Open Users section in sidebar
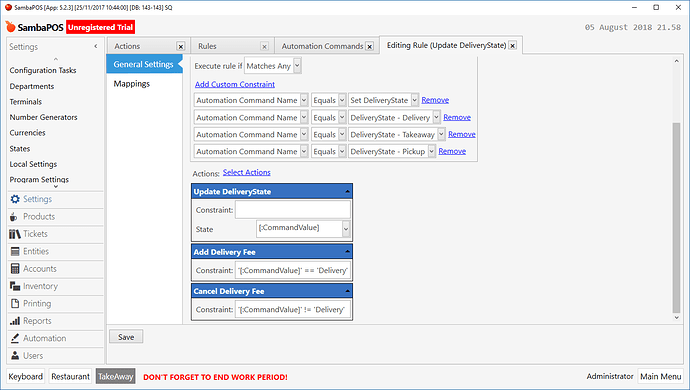This screenshot has width=690, height=390. pyautogui.click(x=55, y=356)
